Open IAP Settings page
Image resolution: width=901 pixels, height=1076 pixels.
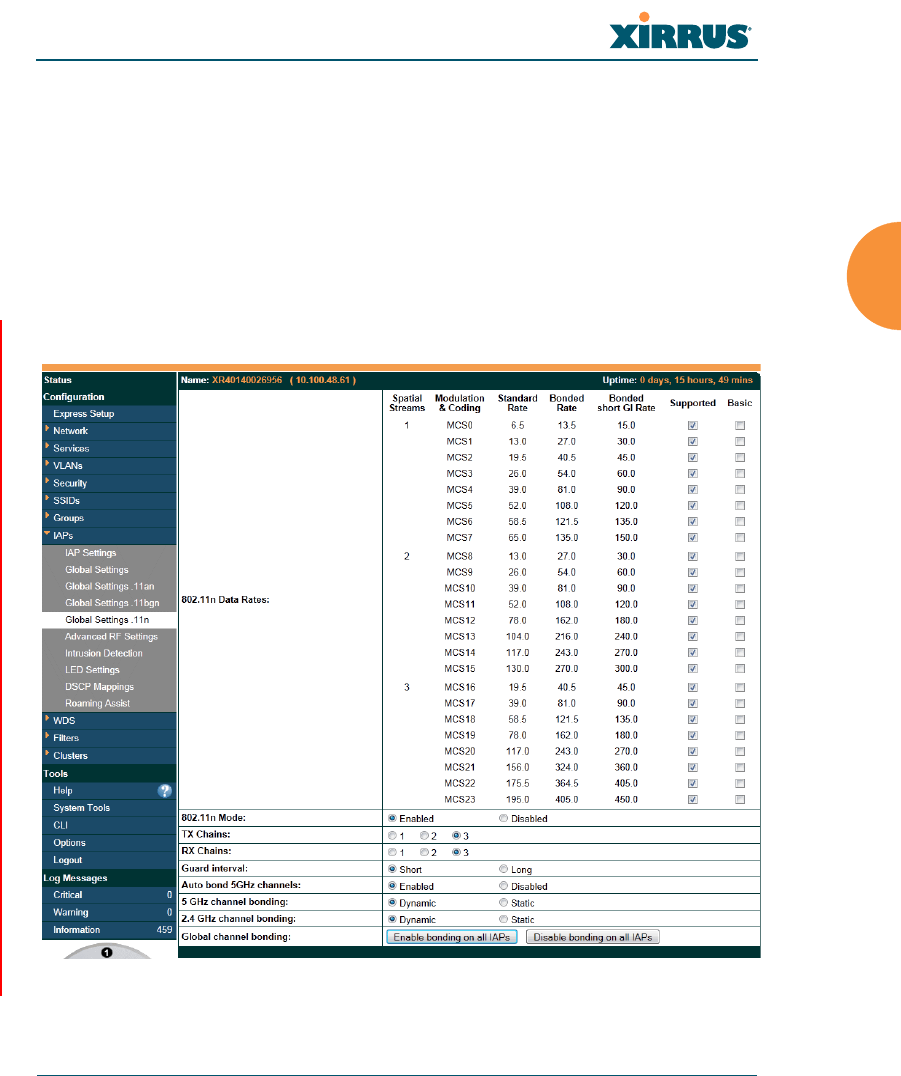(x=91, y=552)
